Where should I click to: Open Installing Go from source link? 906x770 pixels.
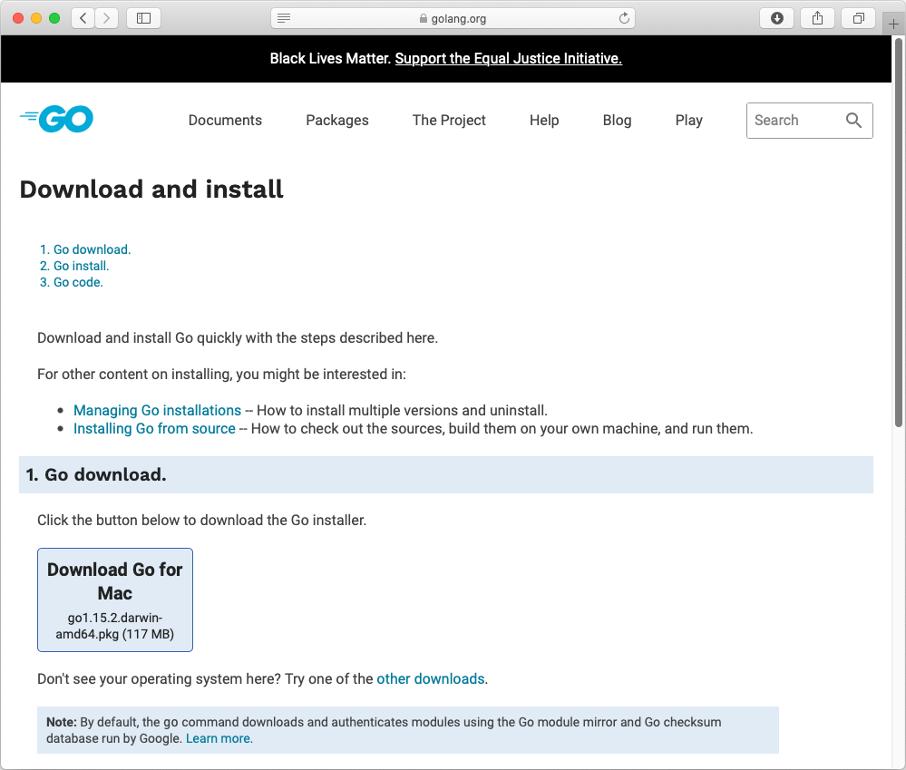click(154, 429)
